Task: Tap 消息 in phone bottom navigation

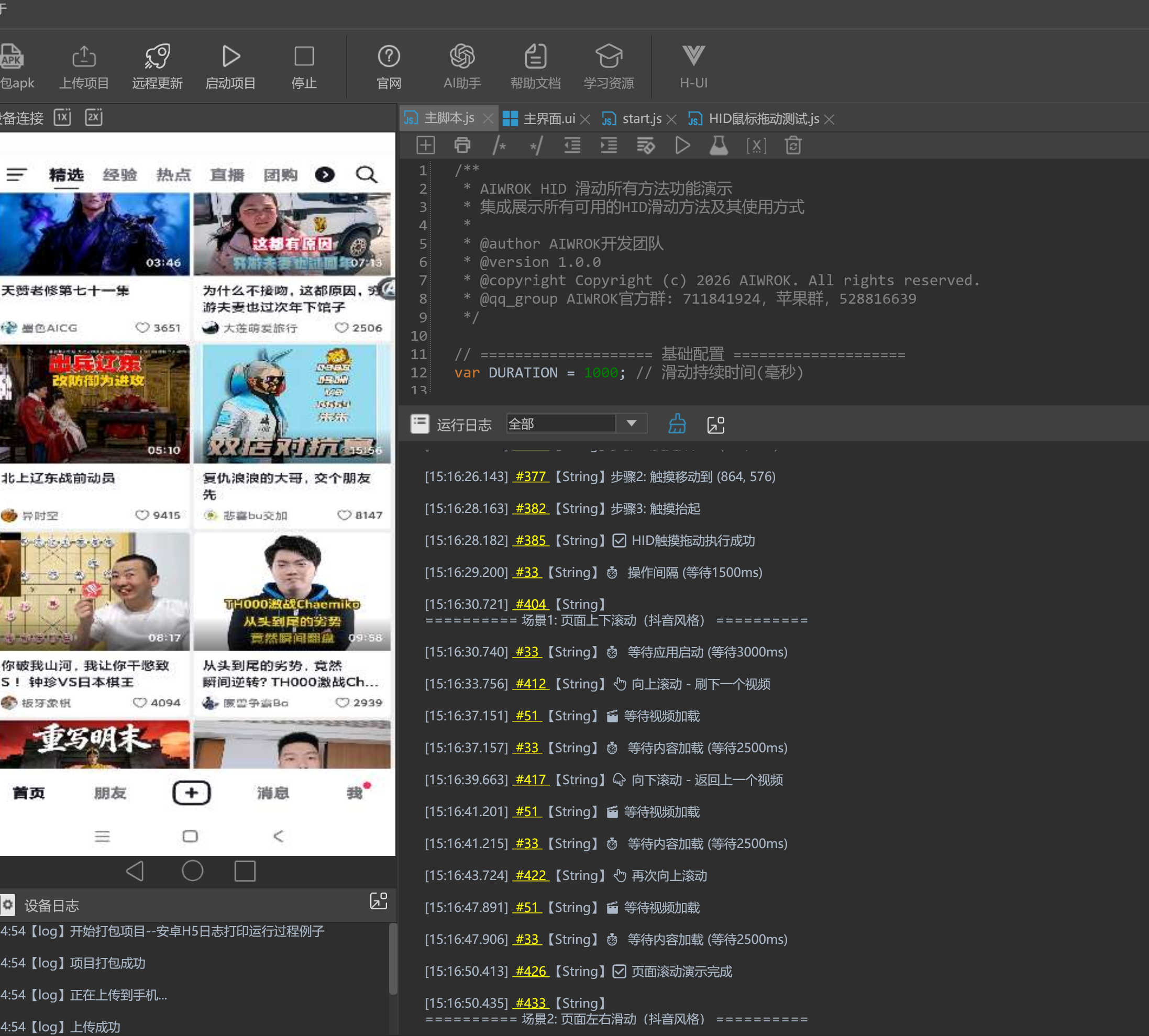Action: point(273,793)
